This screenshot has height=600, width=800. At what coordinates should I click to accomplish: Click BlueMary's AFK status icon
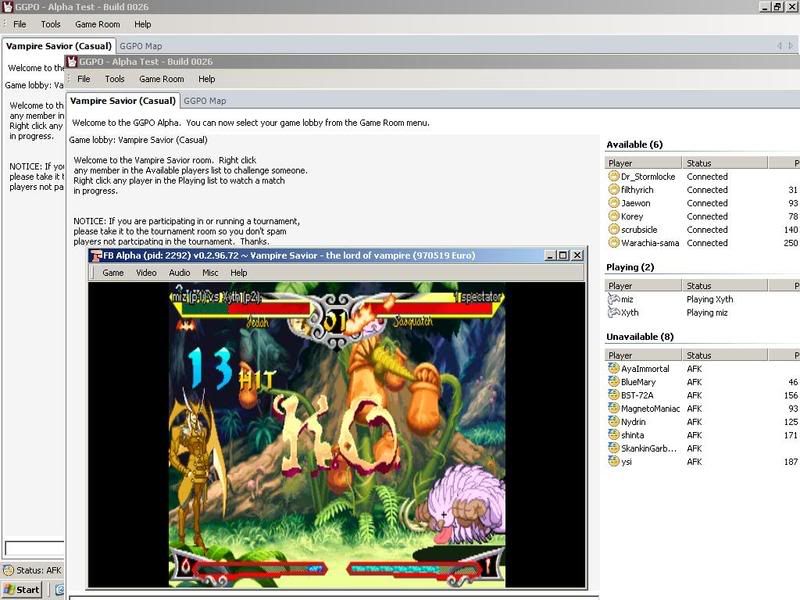point(613,382)
